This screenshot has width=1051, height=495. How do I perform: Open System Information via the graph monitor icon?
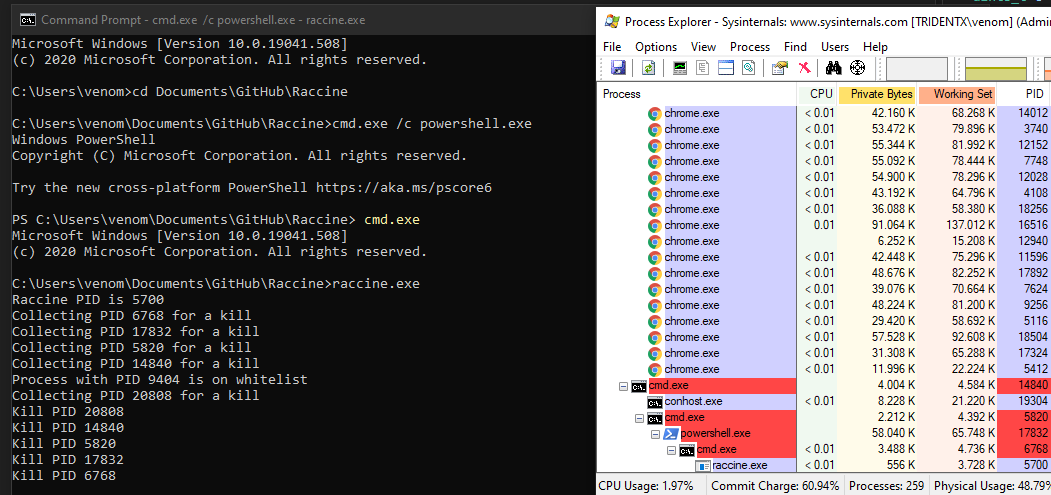pyautogui.click(x=680, y=68)
